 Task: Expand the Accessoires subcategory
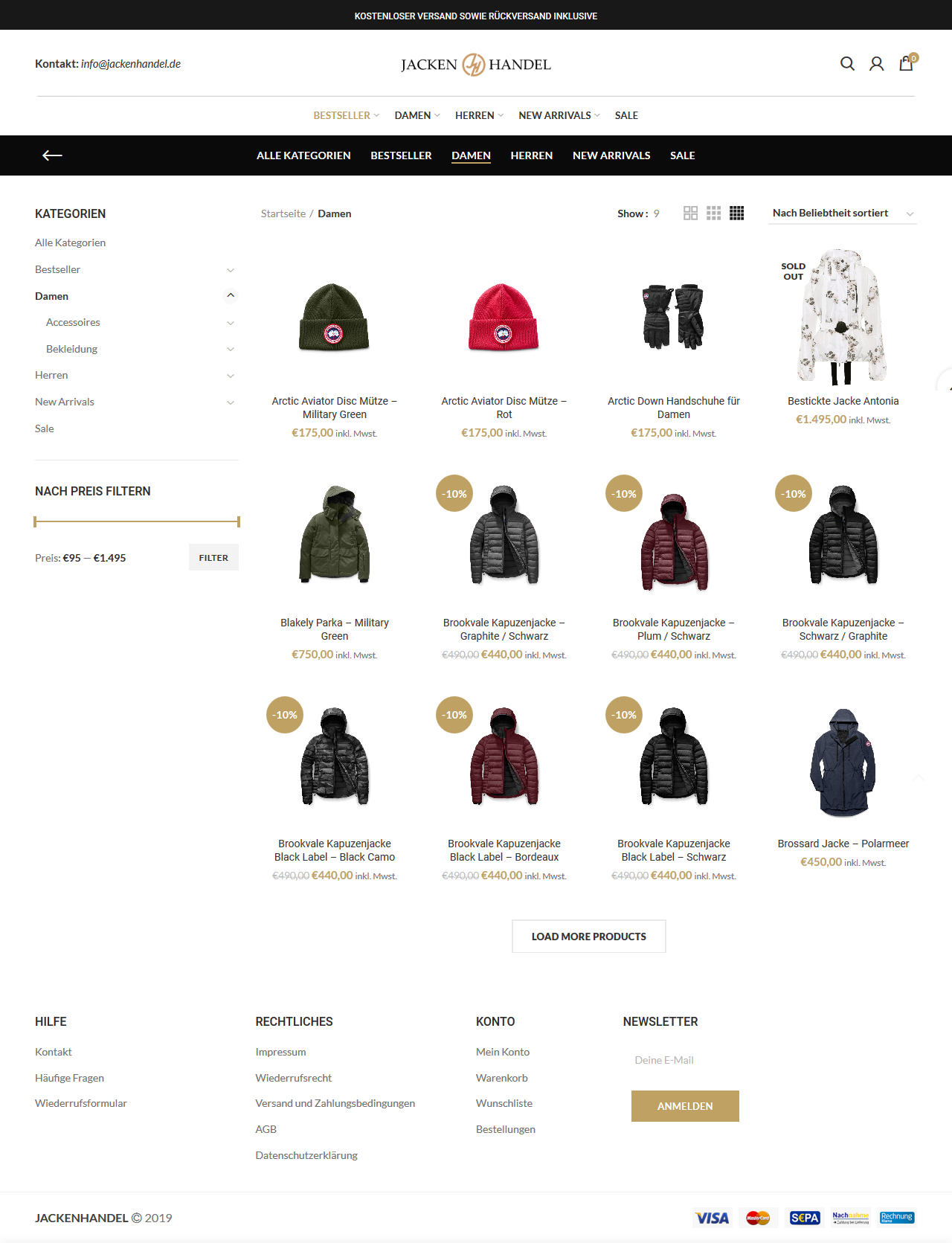231,323
